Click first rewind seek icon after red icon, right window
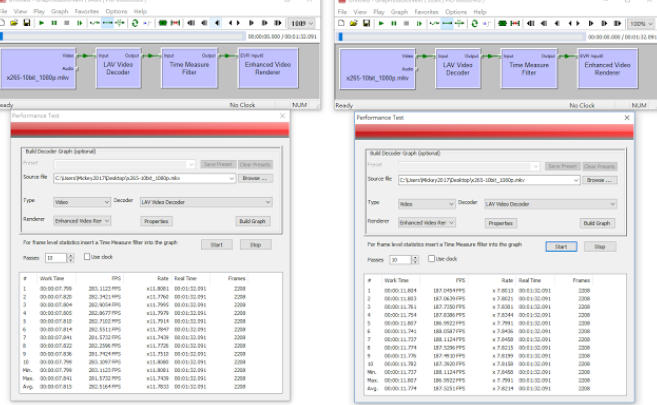 coord(531,23)
